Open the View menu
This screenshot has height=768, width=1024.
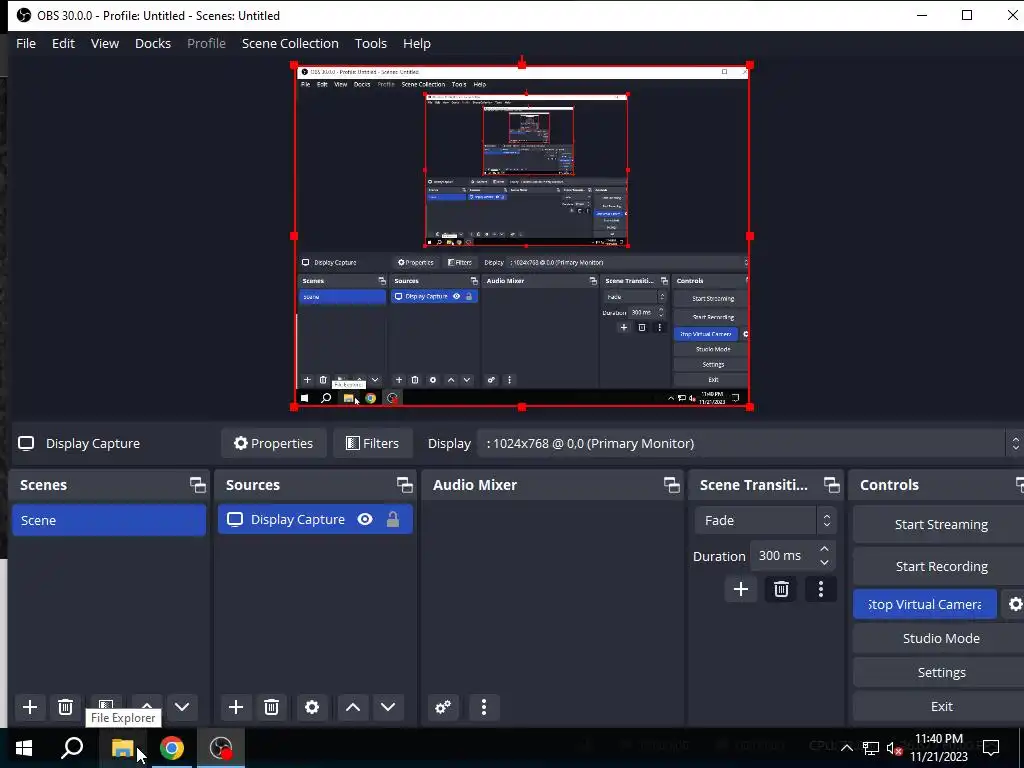click(104, 43)
